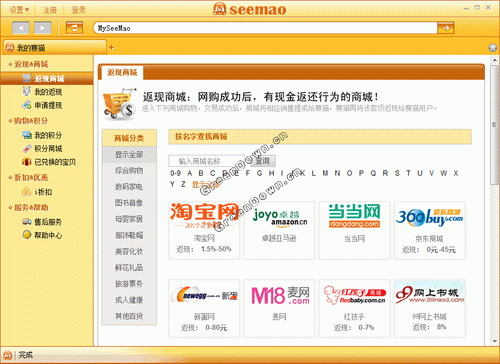Click the go arrow beside address bar

tap(446, 28)
